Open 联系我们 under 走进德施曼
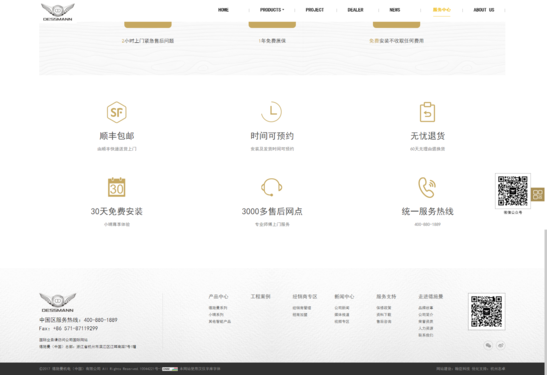Image resolution: width=547 pixels, height=375 pixels. pos(426,335)
